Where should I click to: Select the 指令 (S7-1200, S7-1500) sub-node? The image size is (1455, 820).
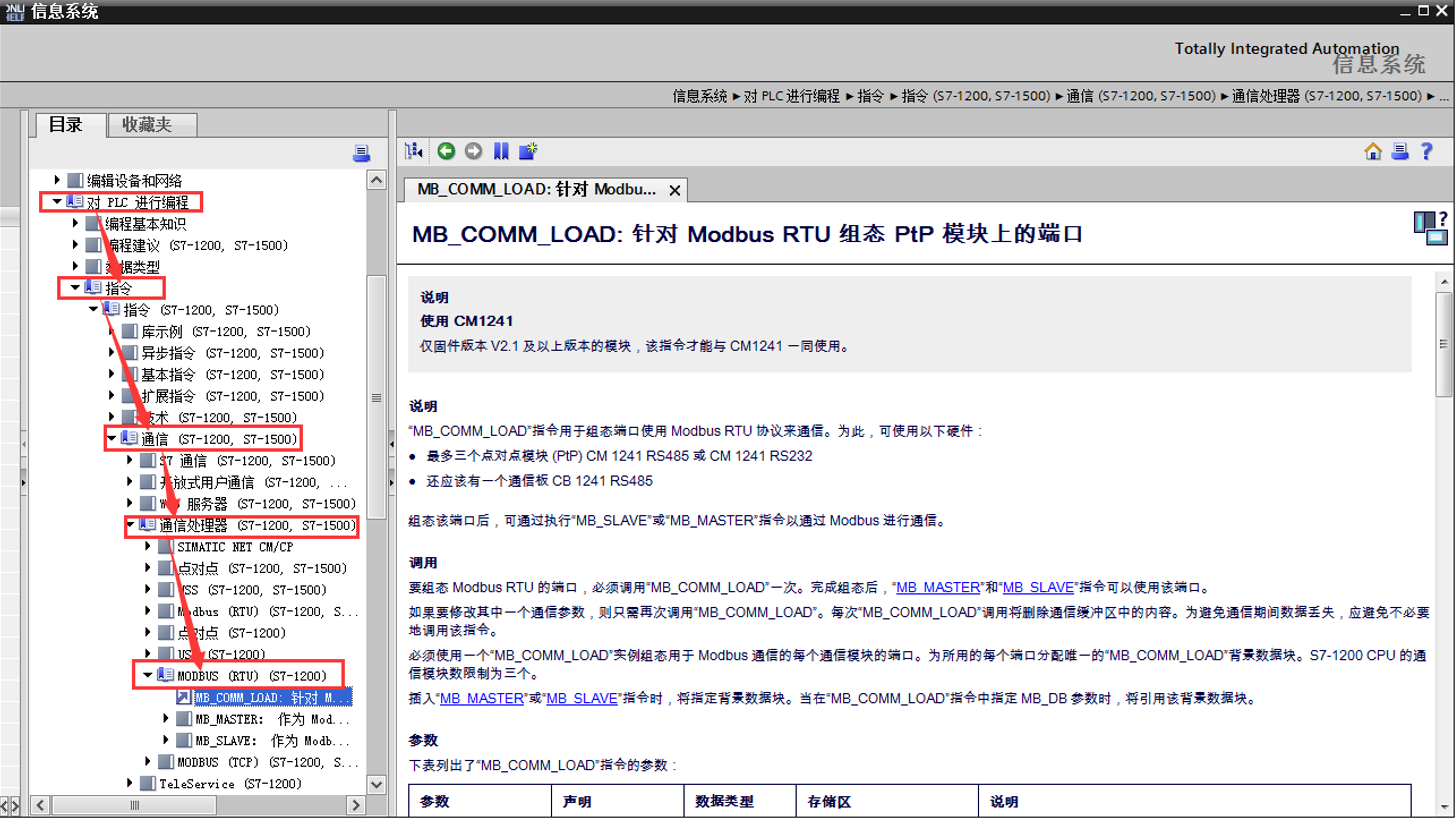(202, 310)
